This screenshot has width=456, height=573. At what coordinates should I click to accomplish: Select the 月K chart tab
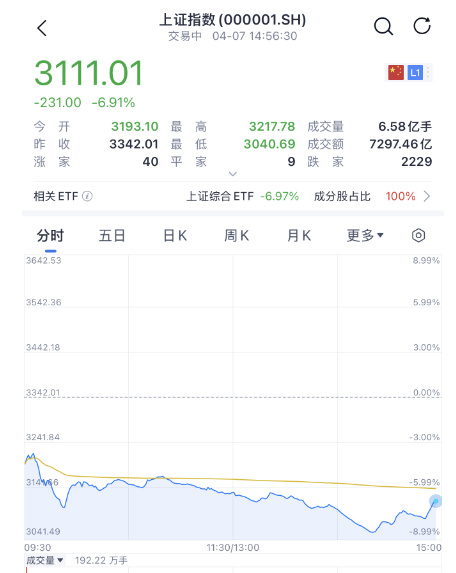[x=299, y=235]
